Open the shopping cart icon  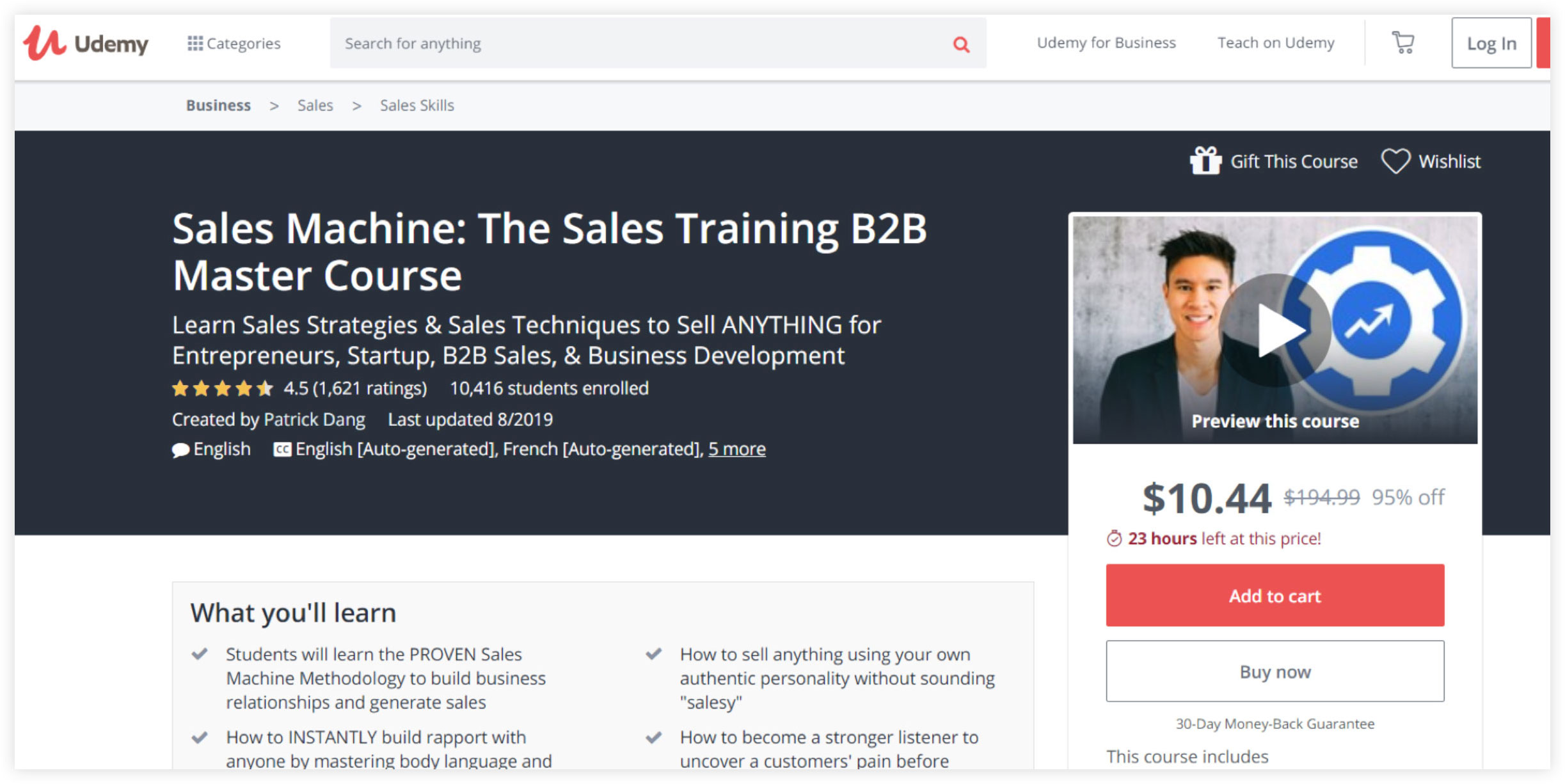[x=1403, y=43]
